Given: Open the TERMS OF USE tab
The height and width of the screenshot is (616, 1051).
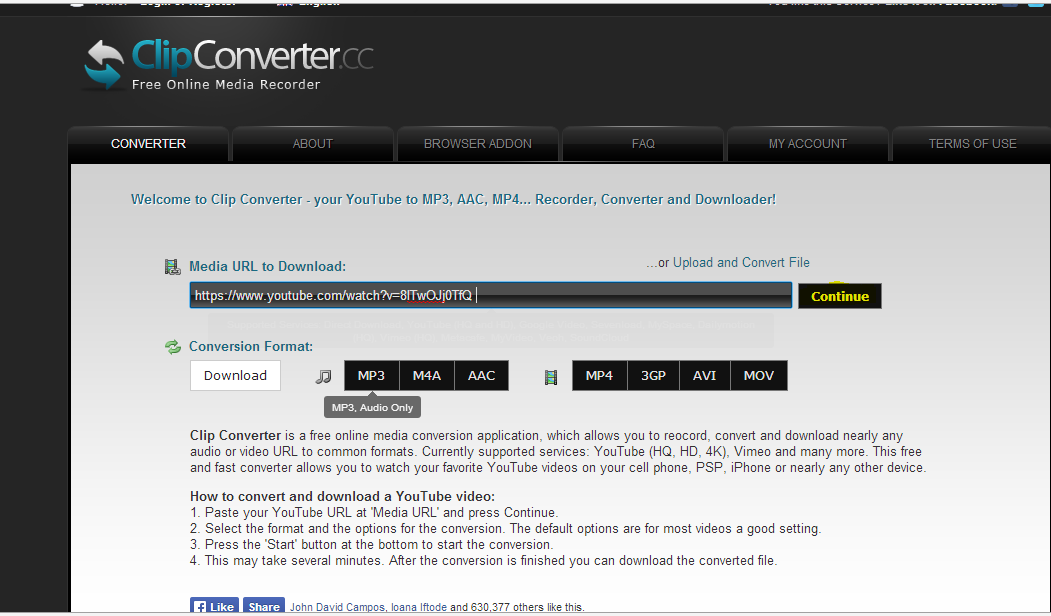Looking at the screenshot, I should click(x=972, y=143).
